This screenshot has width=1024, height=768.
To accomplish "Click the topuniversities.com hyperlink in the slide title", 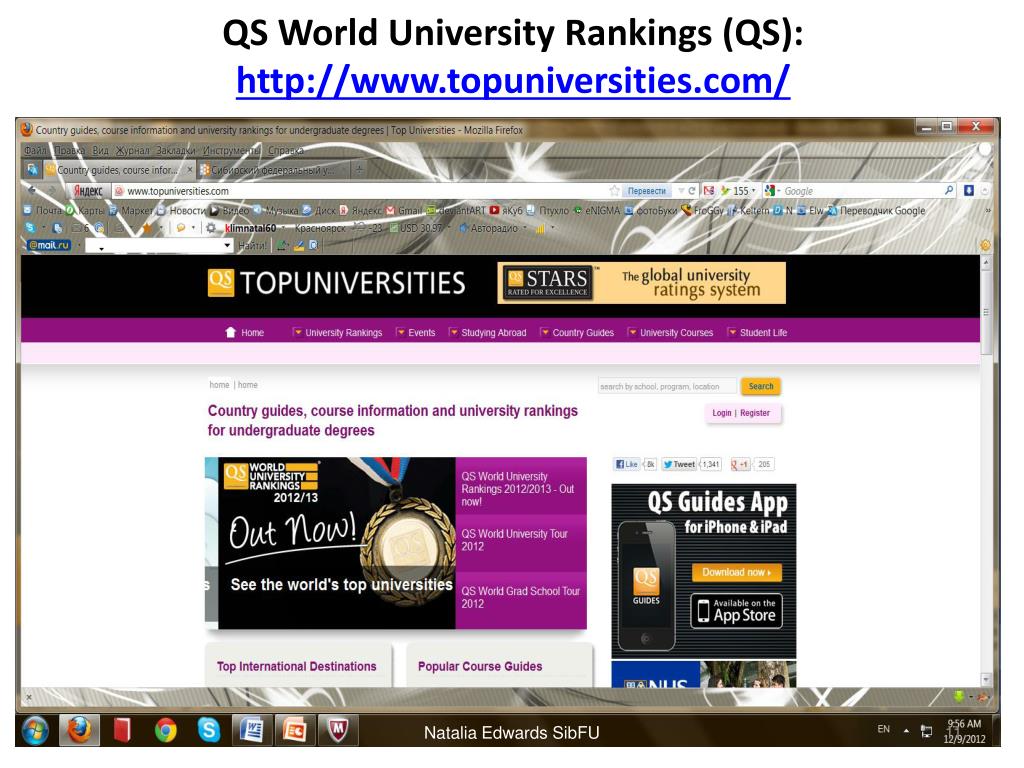I will click(x=513, y=80).
